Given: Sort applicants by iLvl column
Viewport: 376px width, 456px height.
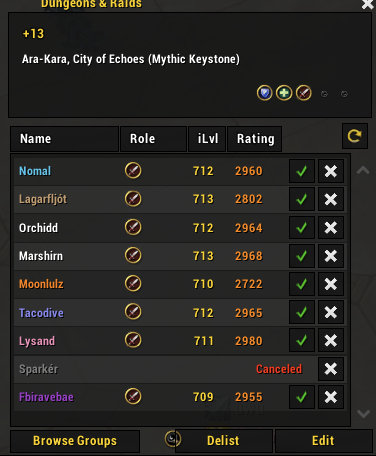Looking at the screenshot, I should point(207,139).
